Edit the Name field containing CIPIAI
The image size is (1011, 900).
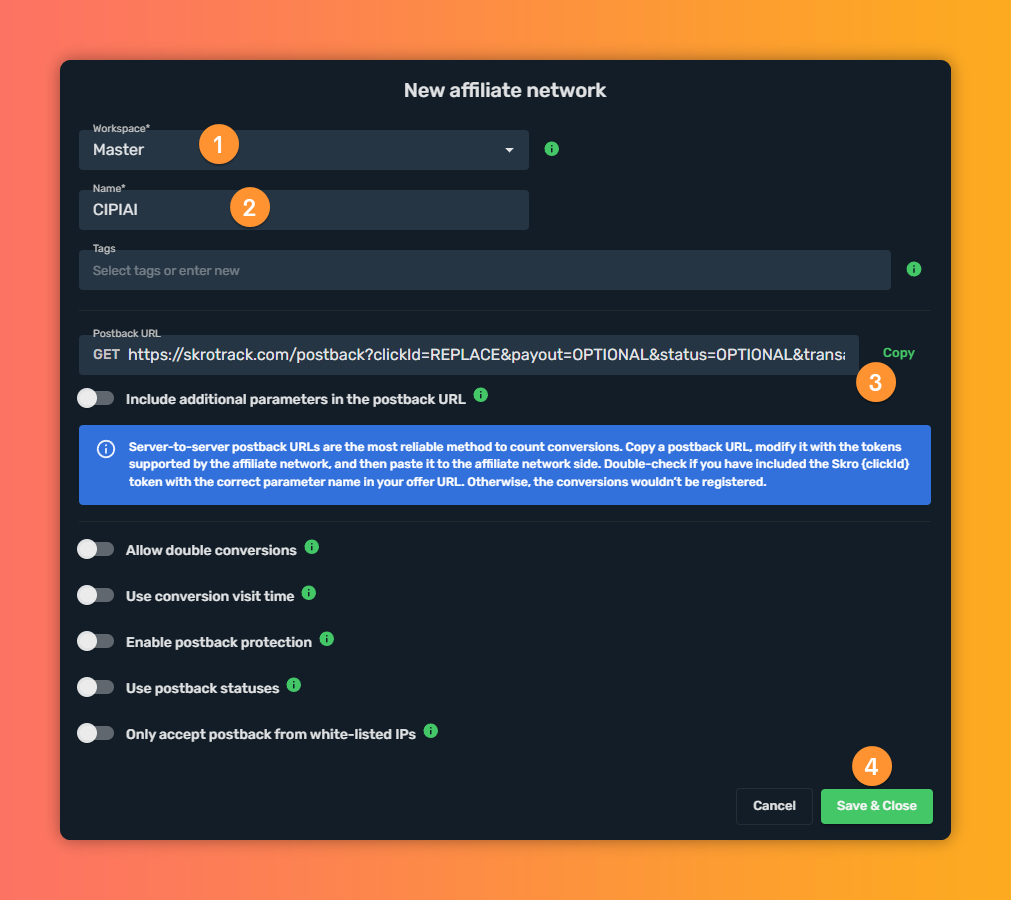click(304, 210)
